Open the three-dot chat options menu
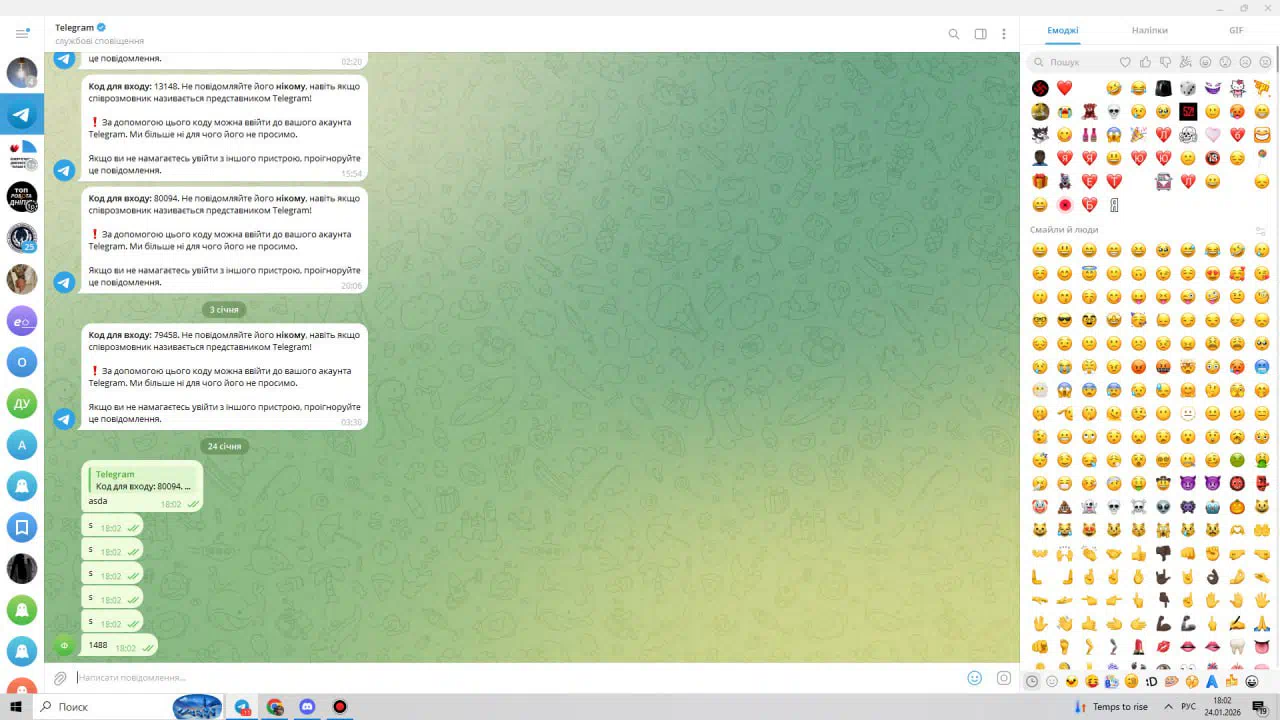This screenshot has height=720, width=1280. (1004, 34)
